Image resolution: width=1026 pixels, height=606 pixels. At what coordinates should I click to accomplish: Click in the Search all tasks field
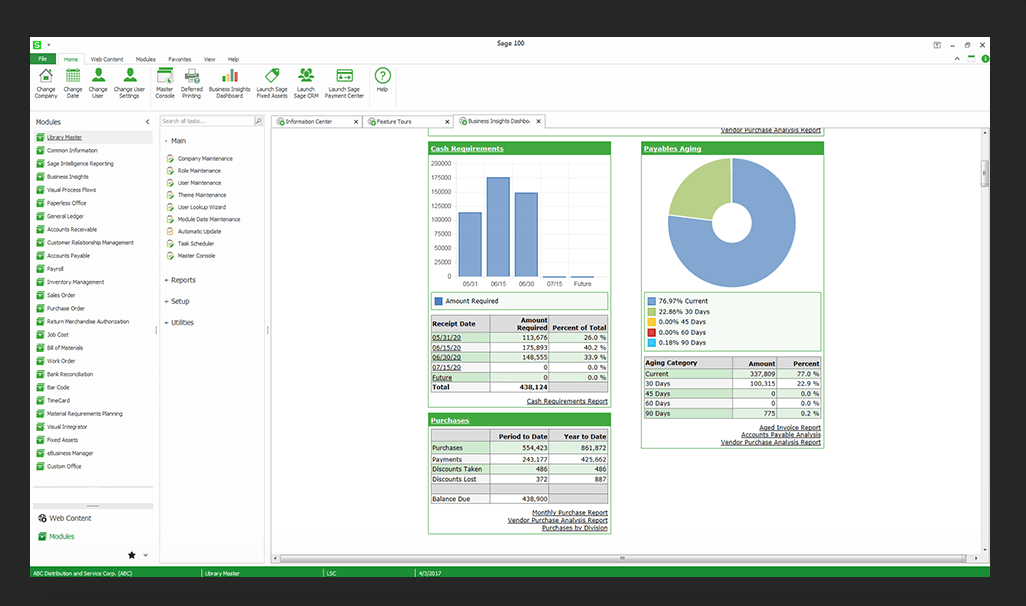[x=207, y=121]
